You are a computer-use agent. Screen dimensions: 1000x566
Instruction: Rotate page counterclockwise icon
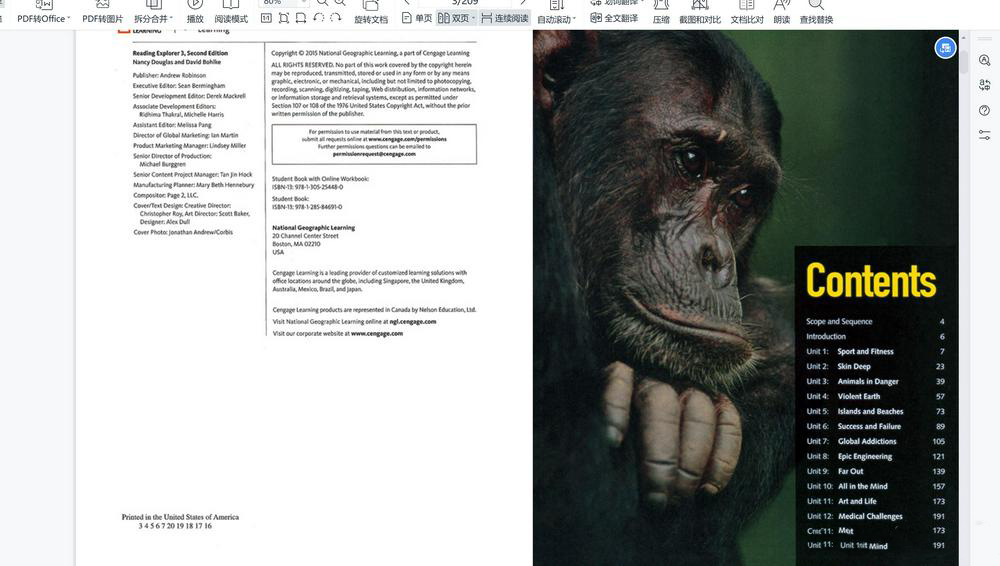pyautogui.click(x=319, y=18)
